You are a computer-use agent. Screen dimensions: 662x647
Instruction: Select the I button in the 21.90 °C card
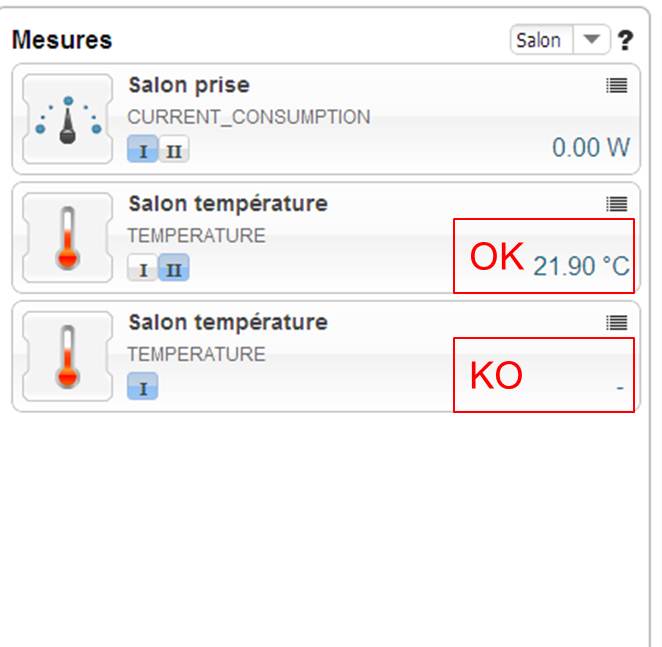142,269
